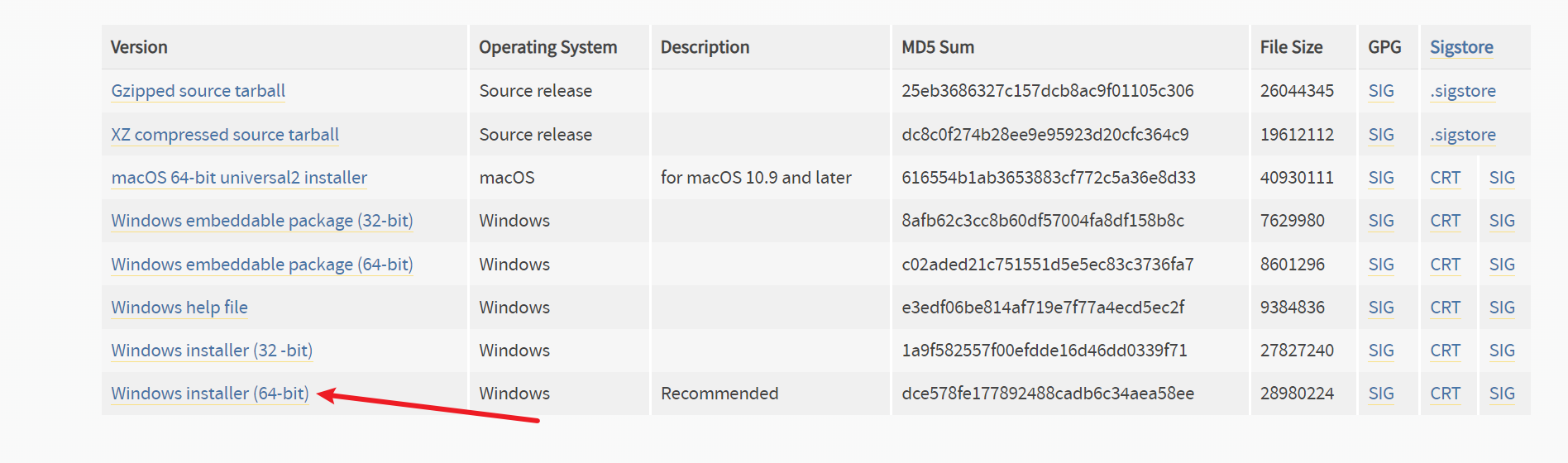Image resolution: width=1568 pixels, height=463 pixels.
Task: Download Windows embeddable package (64-bit)
Action: pos(262,265)
